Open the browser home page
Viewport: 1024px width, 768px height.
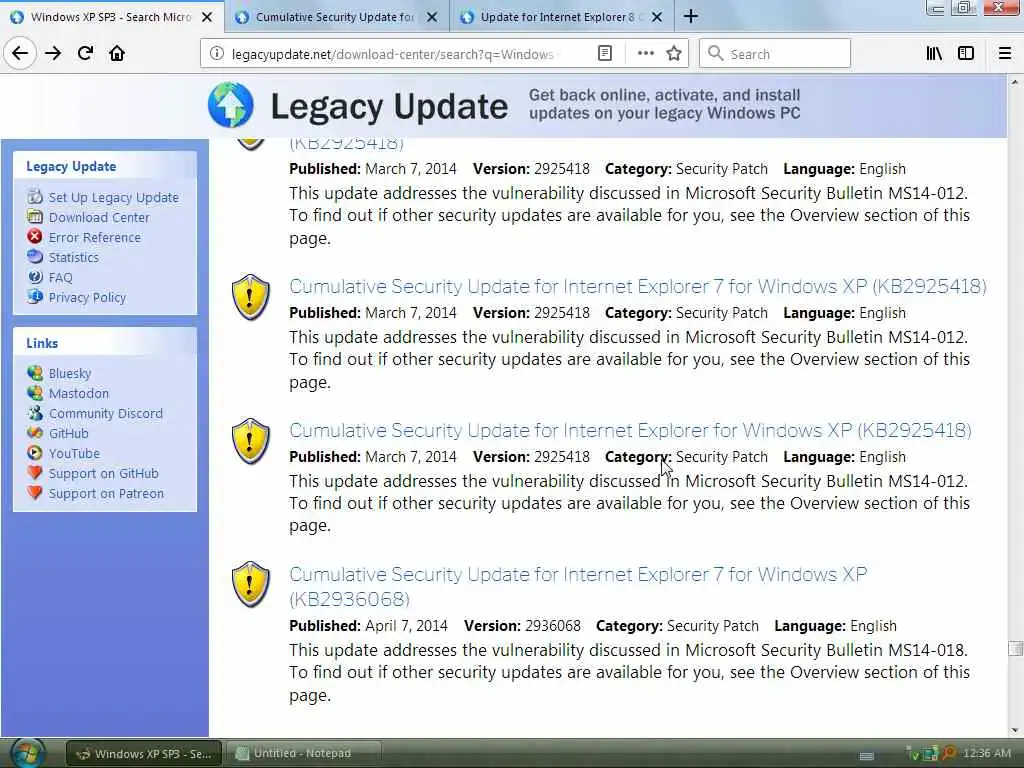(117, 54)
